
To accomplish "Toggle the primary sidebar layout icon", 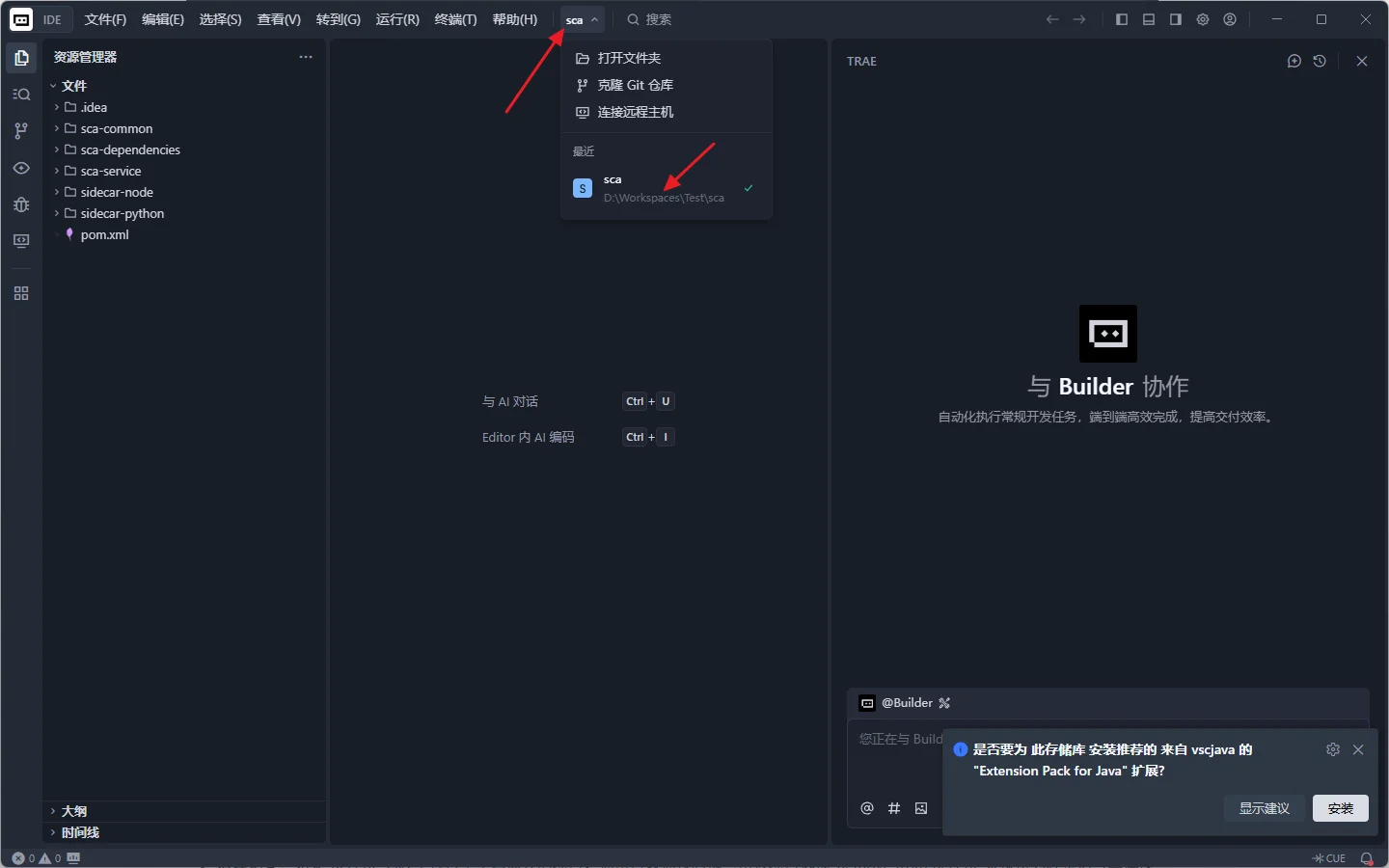I will tap(1122, 19).
